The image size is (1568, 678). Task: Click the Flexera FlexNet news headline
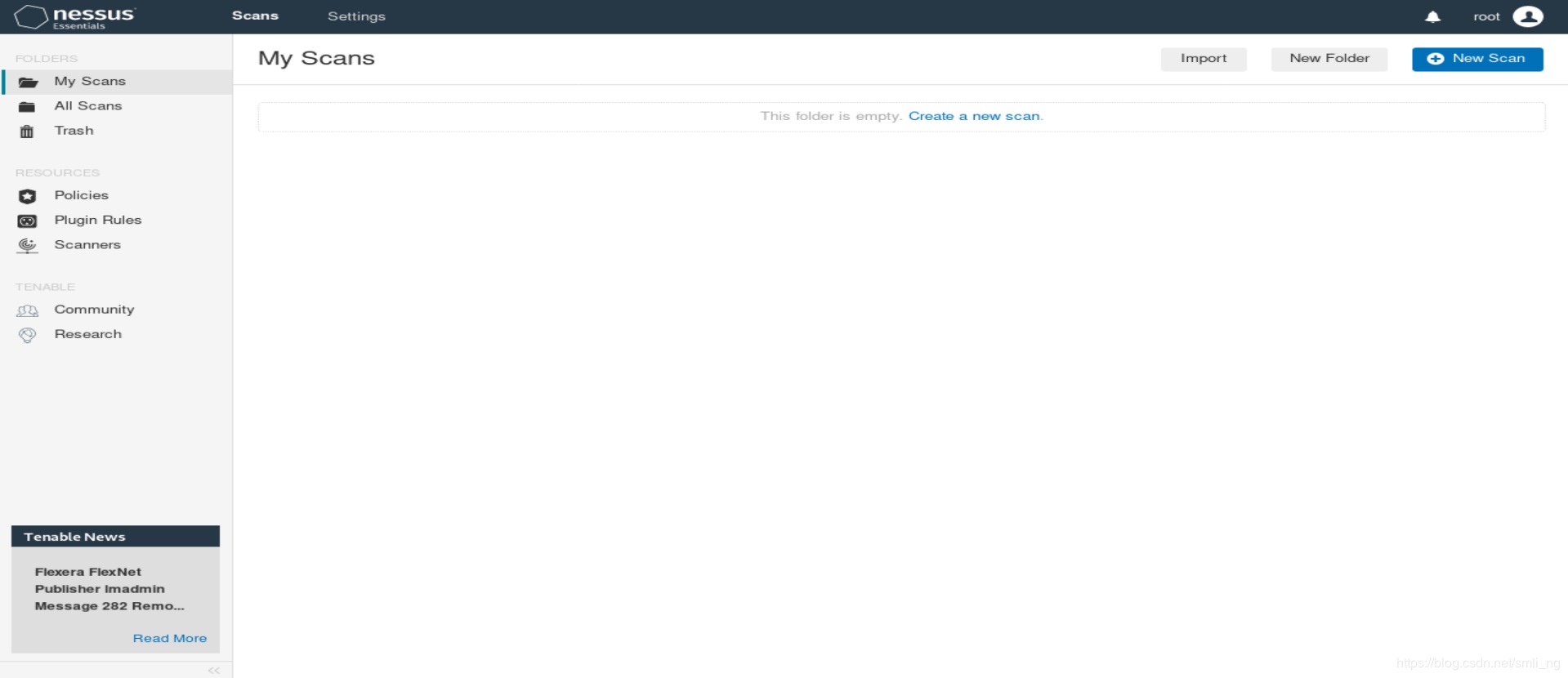(109, 589)
